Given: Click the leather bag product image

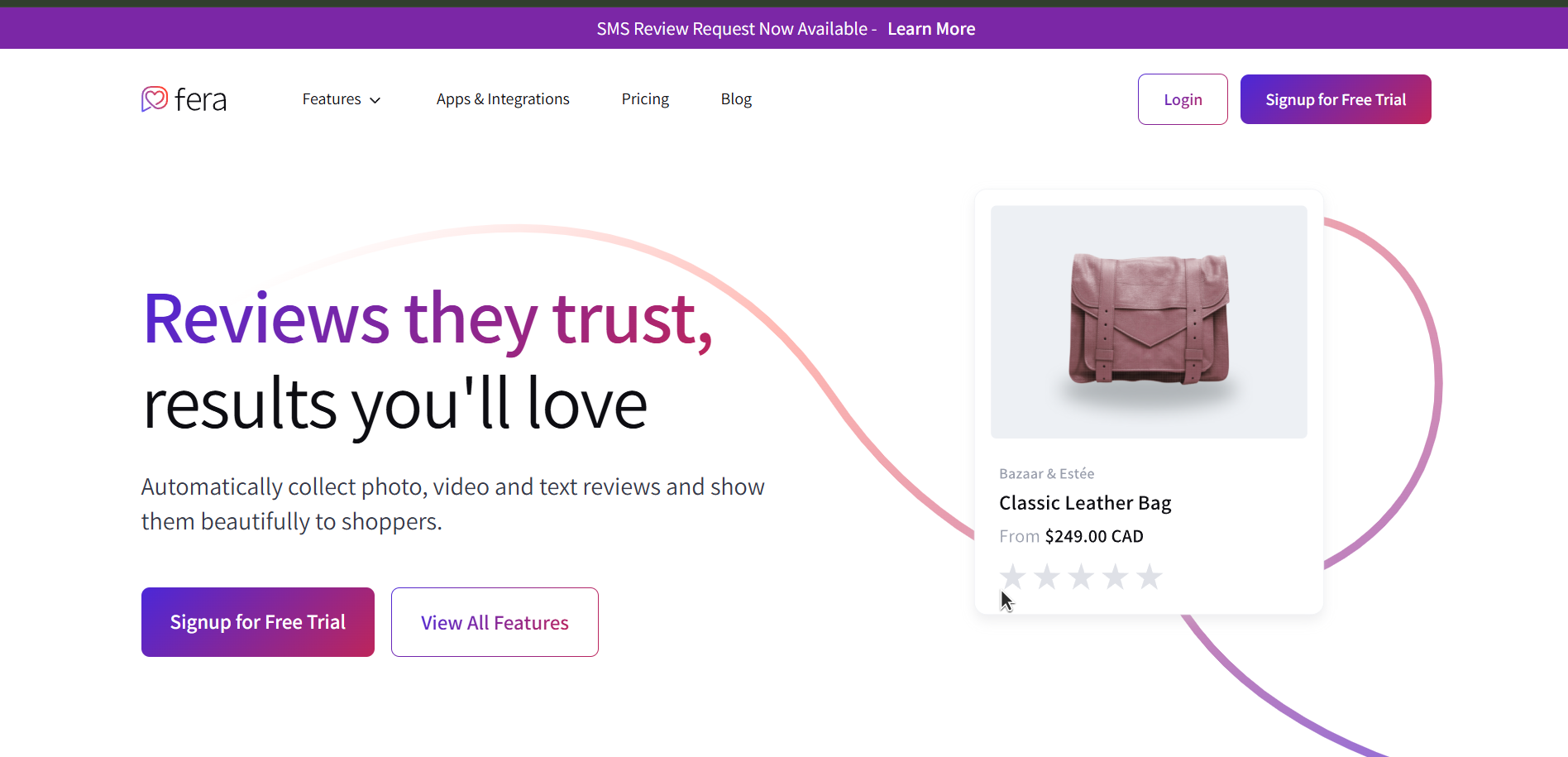Looking at the screenshot, I should (1149, 322).
